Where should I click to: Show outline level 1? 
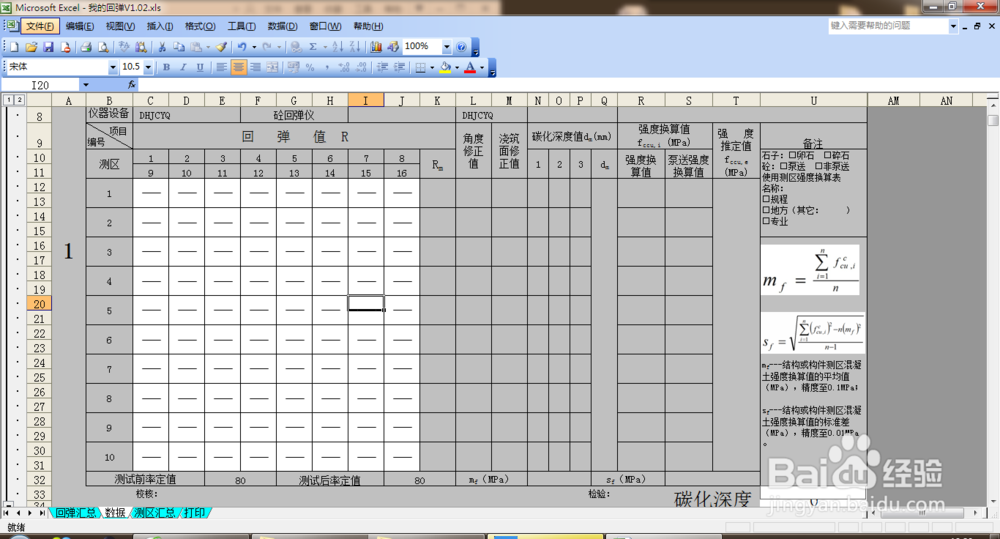pyautogui.click(x=8, y=100)
